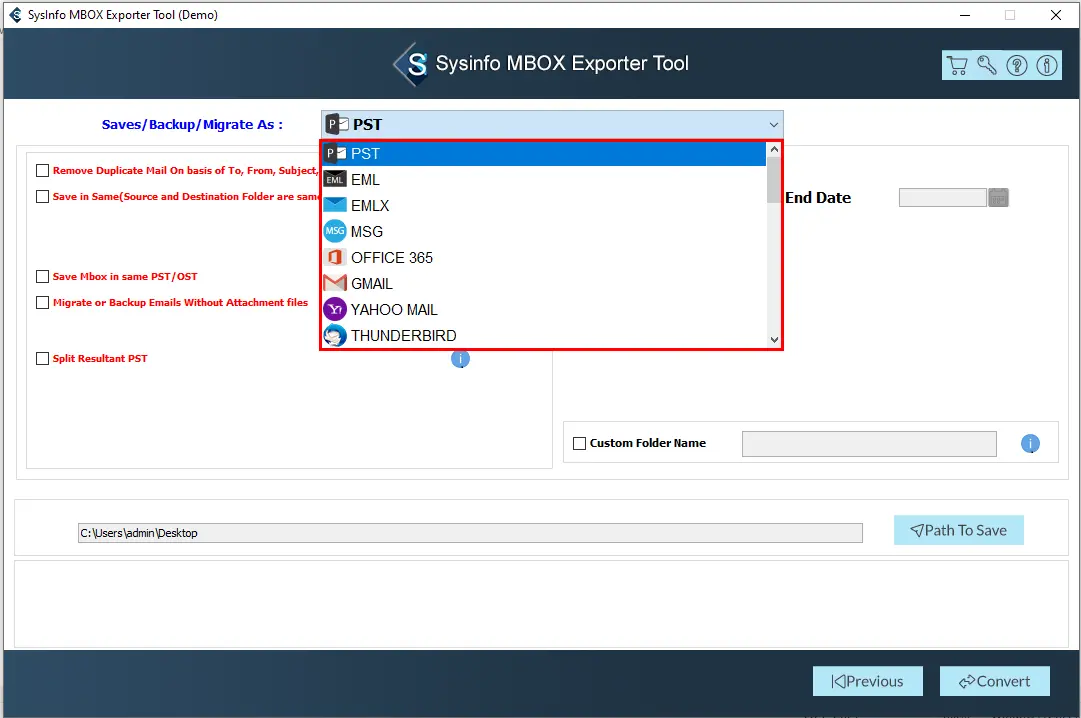
Task: Click the Sysinfo S logo in header
Action: (x=412, y=64)
